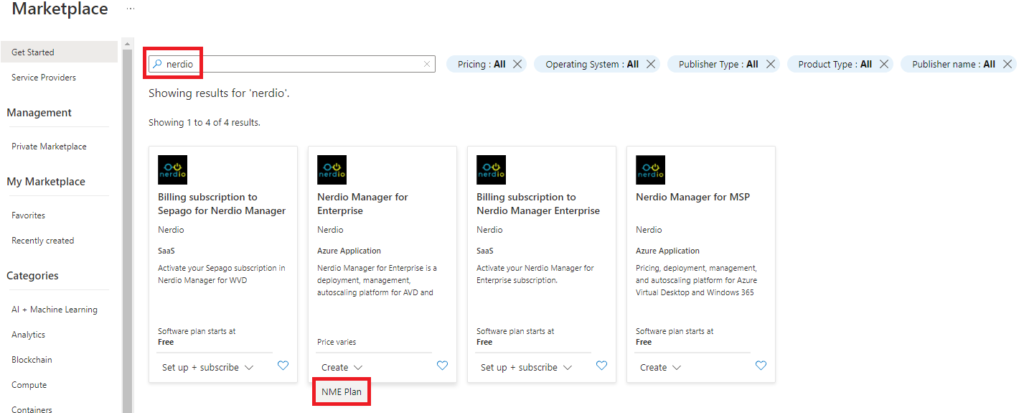This screenshot has width=1024, height=413.
Task: Favorite the Sepago billing subscription card heart
Action: [283, 366]
